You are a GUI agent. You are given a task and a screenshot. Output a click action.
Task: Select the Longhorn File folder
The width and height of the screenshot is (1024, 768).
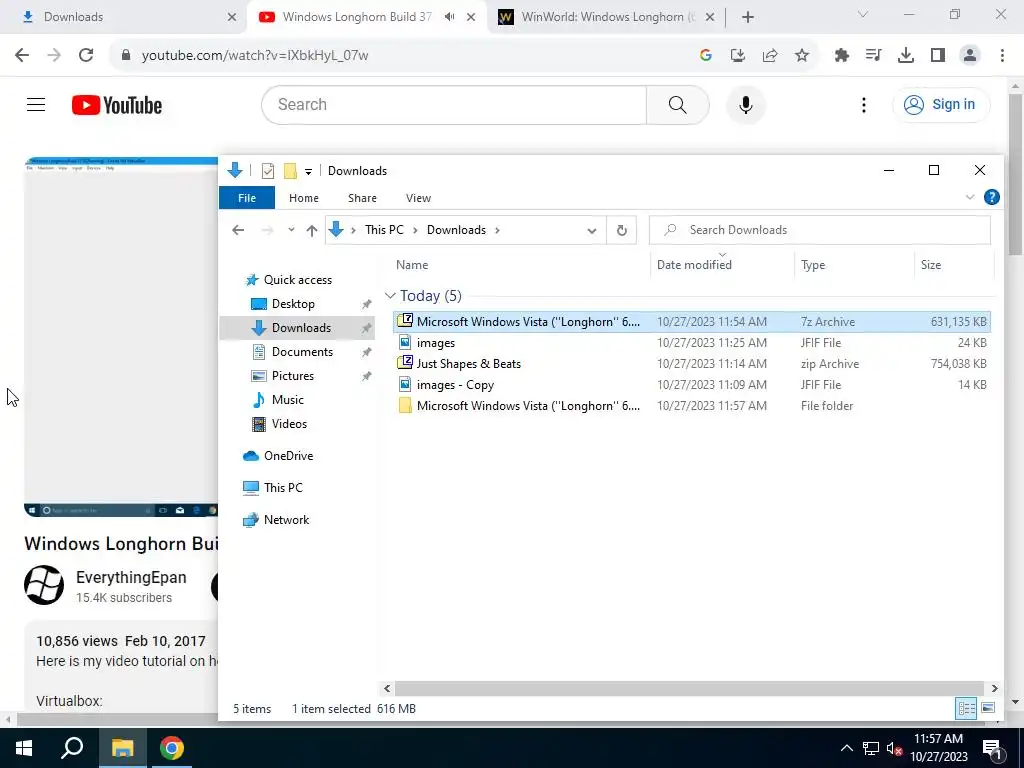[692, 406]
